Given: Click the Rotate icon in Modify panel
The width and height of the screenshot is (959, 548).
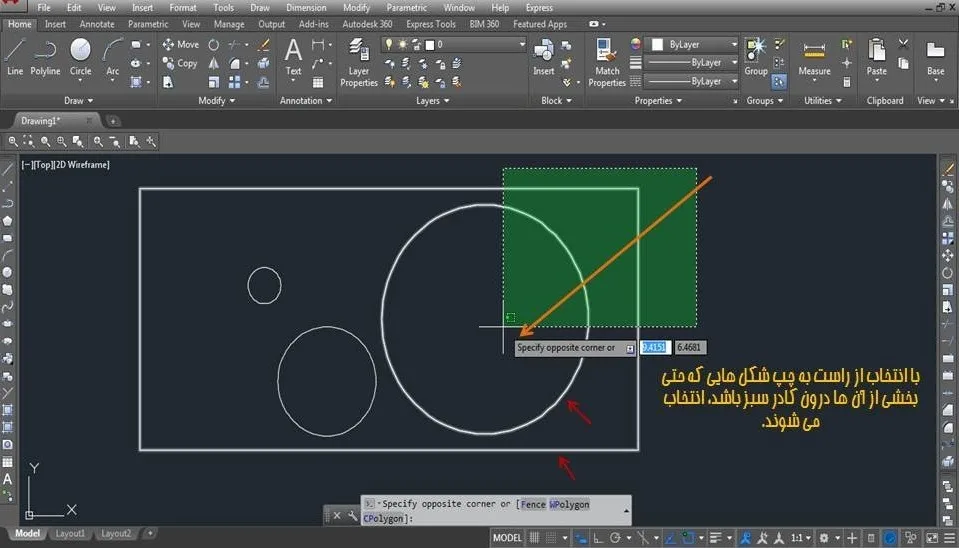Looking at the screenshot, I should click(213, 45).
